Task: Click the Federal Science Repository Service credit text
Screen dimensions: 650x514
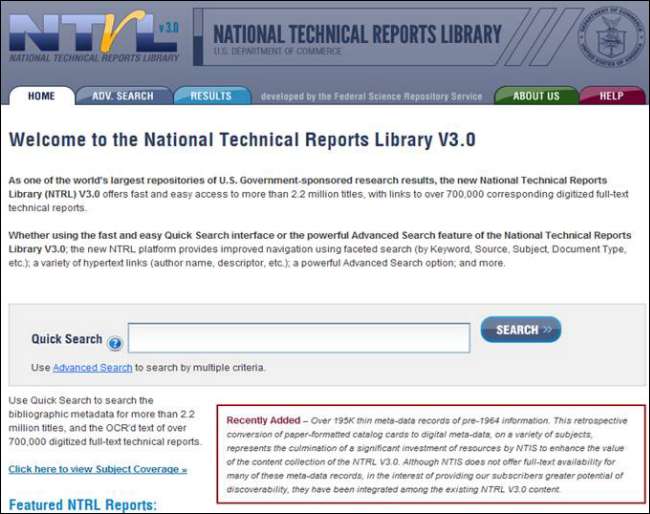Action: click(372, 97)
